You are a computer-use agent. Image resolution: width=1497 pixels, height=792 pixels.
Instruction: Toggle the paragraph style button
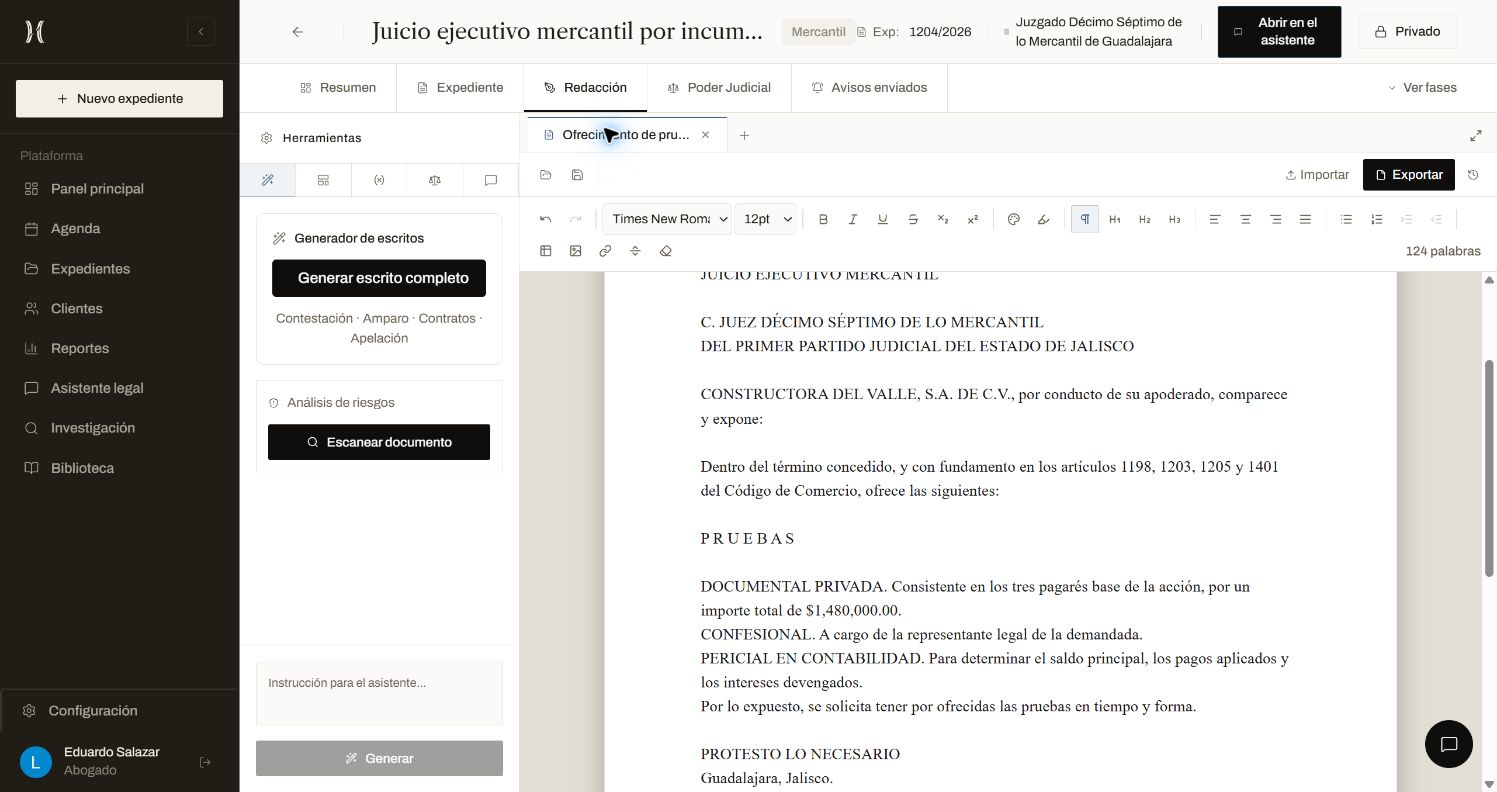1085,219
